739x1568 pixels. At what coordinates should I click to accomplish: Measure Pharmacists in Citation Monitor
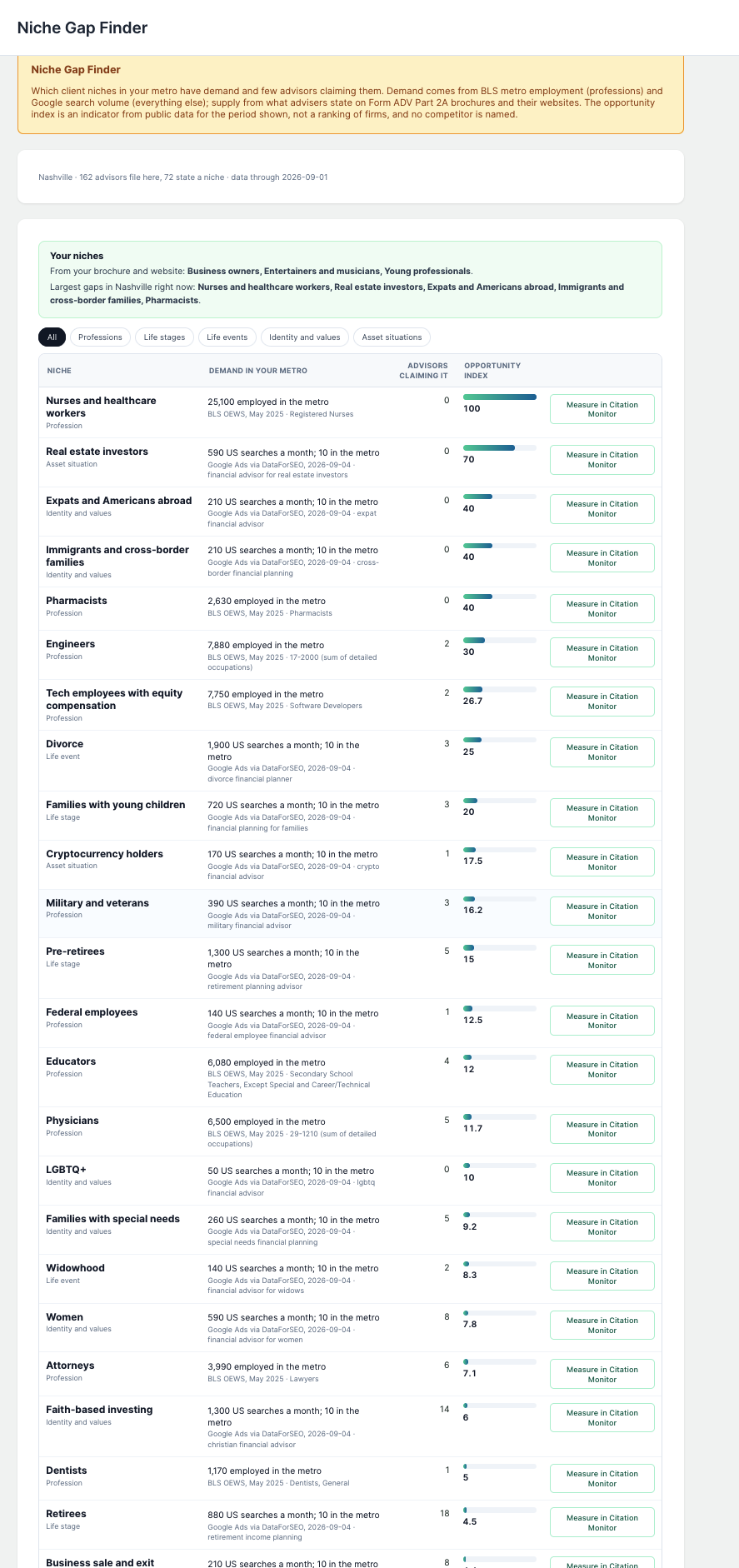(602, 609)
